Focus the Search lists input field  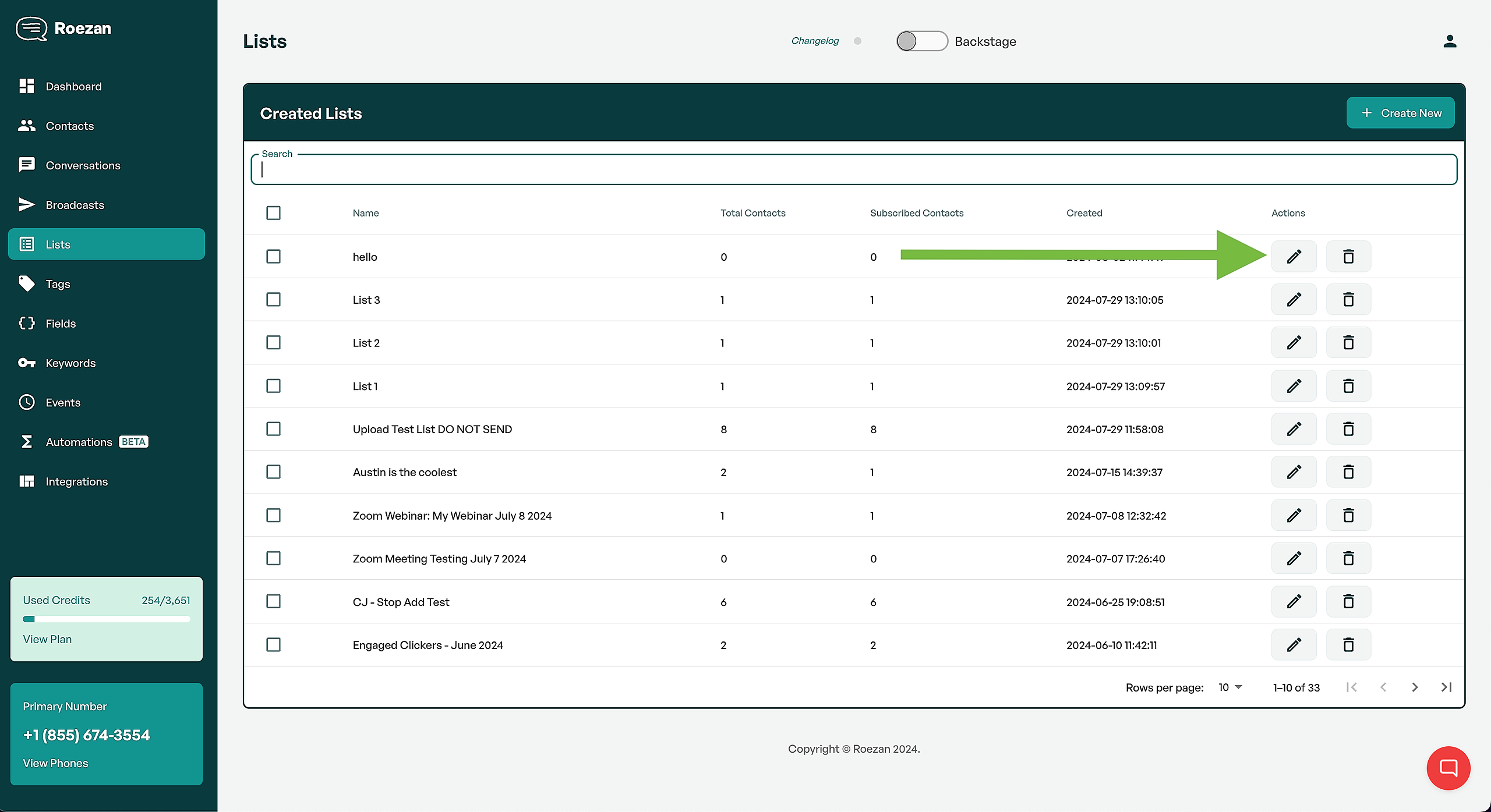click(x=853, y=170)
